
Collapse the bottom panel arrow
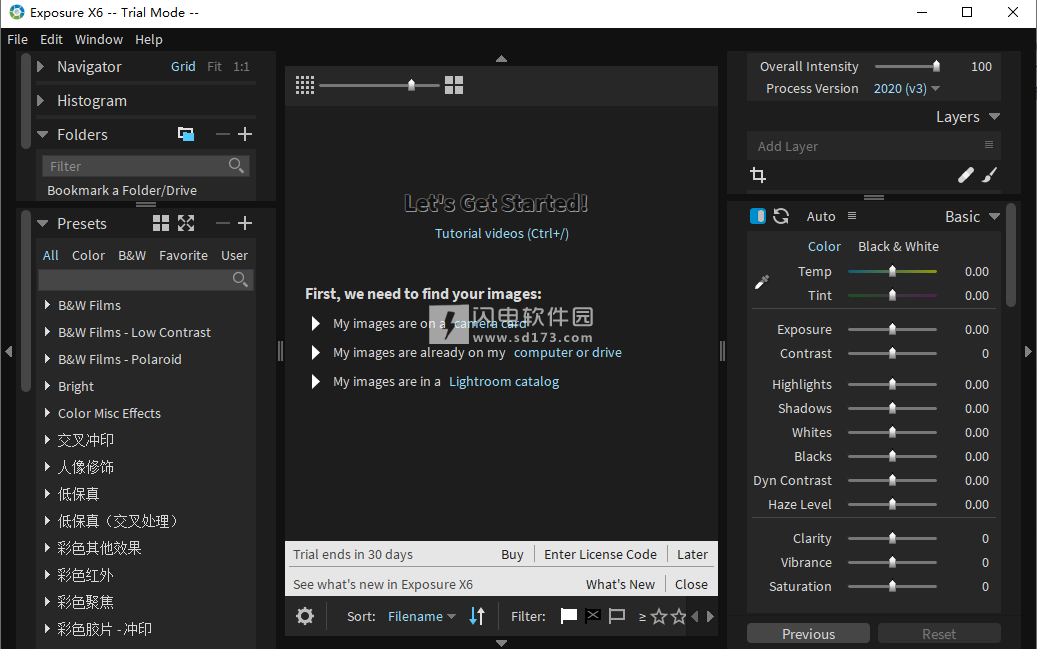click(501, 643)
